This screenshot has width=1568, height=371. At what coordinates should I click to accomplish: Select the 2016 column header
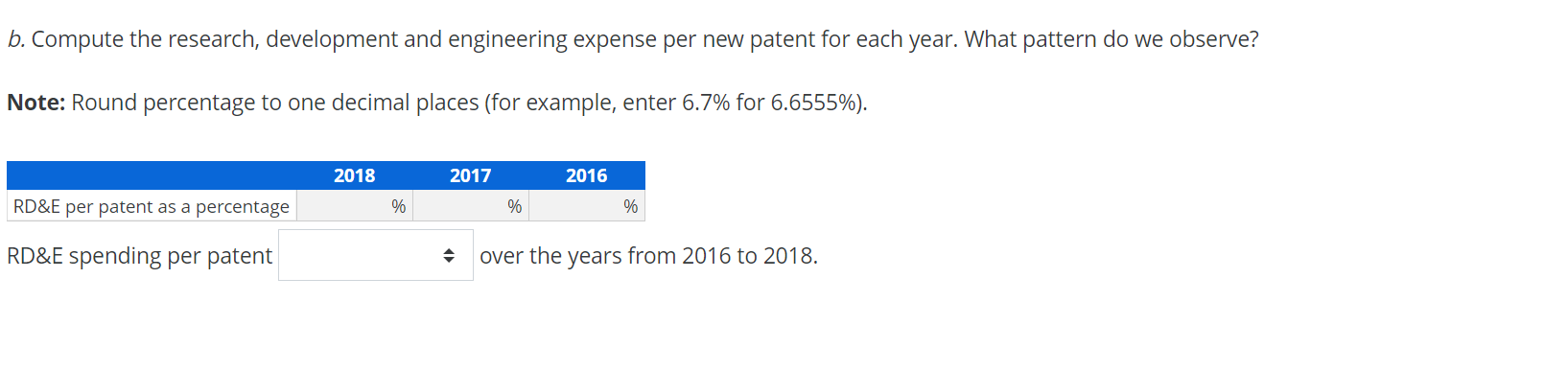click(x=587, y=175)
